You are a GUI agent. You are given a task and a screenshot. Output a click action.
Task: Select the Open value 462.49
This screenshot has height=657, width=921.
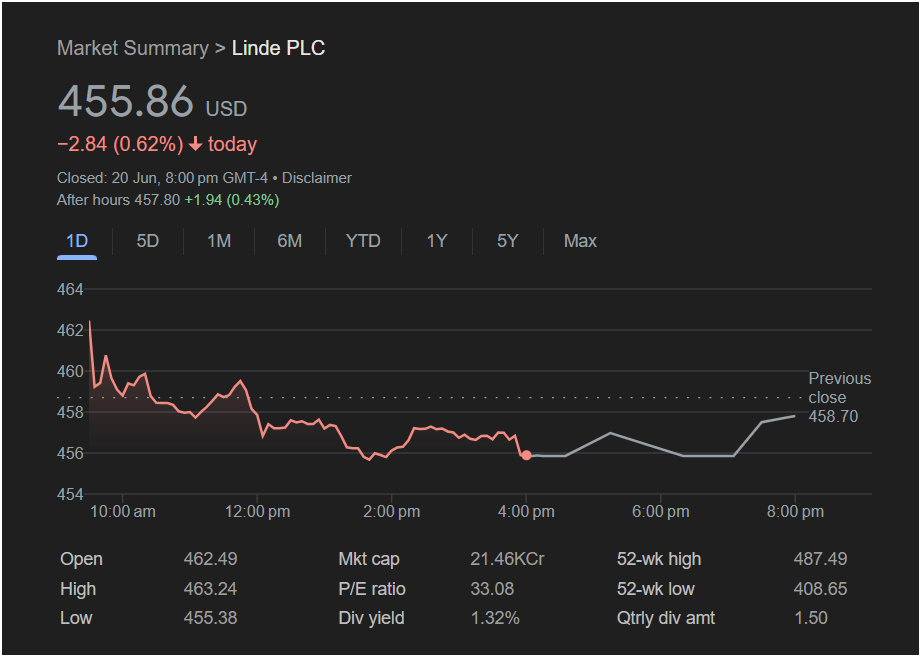[x=210, y=559]
